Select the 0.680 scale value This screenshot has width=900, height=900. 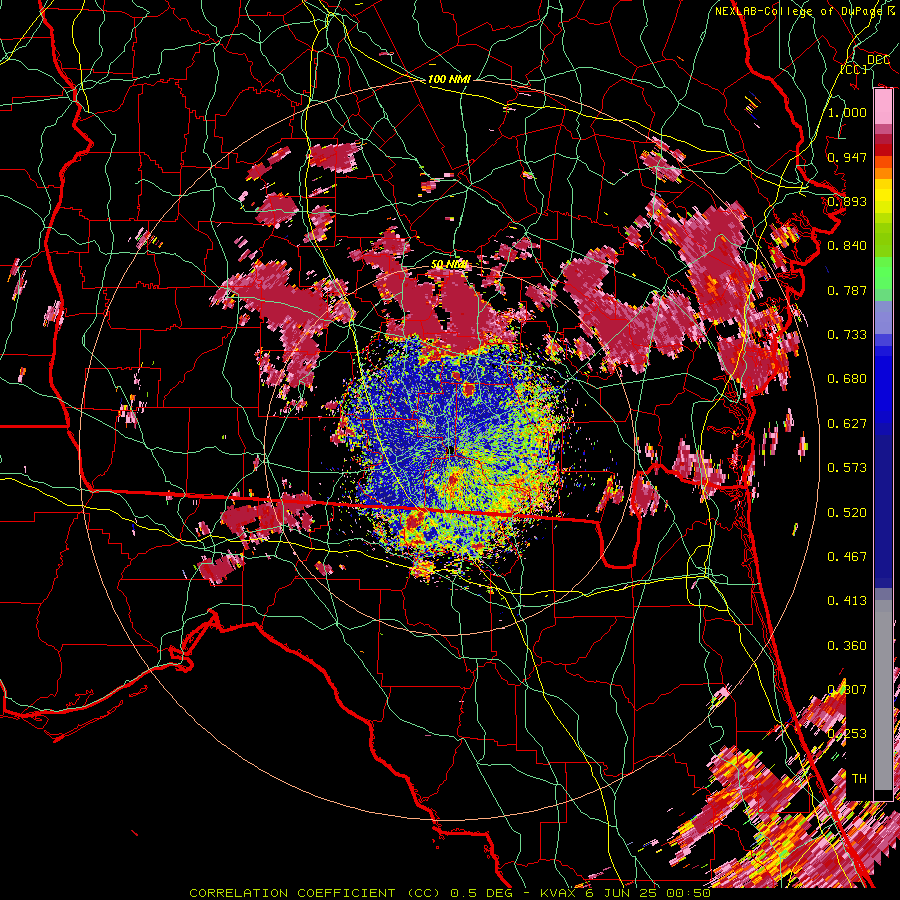click(847, 379)
